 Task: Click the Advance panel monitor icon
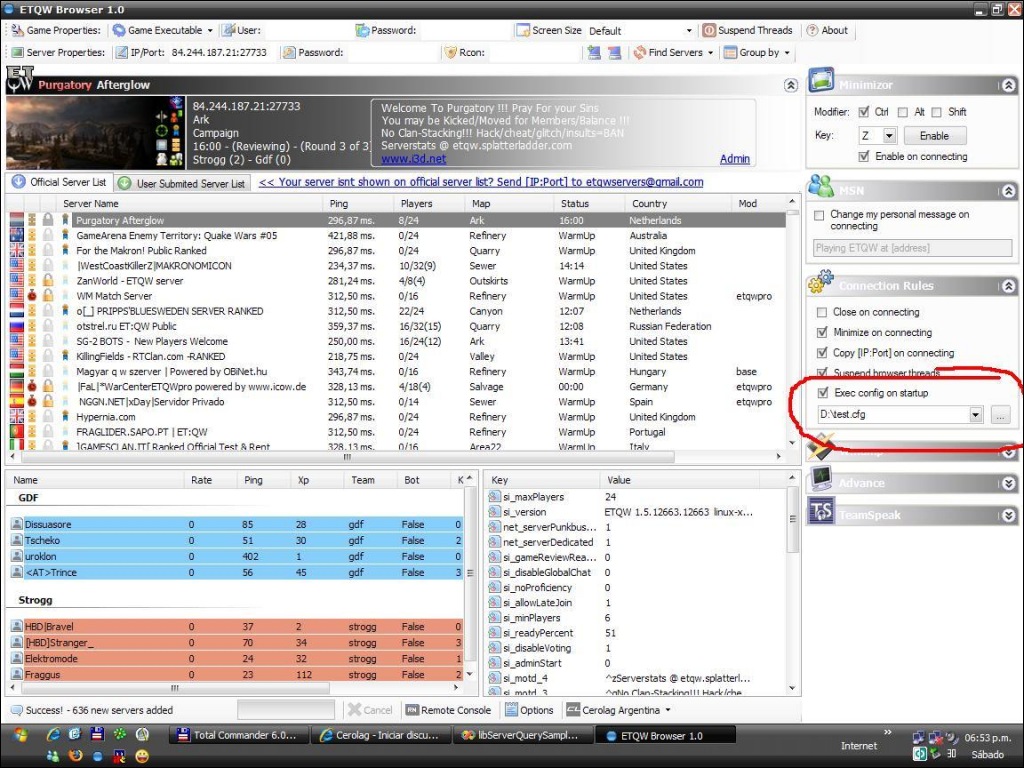(x=821, y=479)
